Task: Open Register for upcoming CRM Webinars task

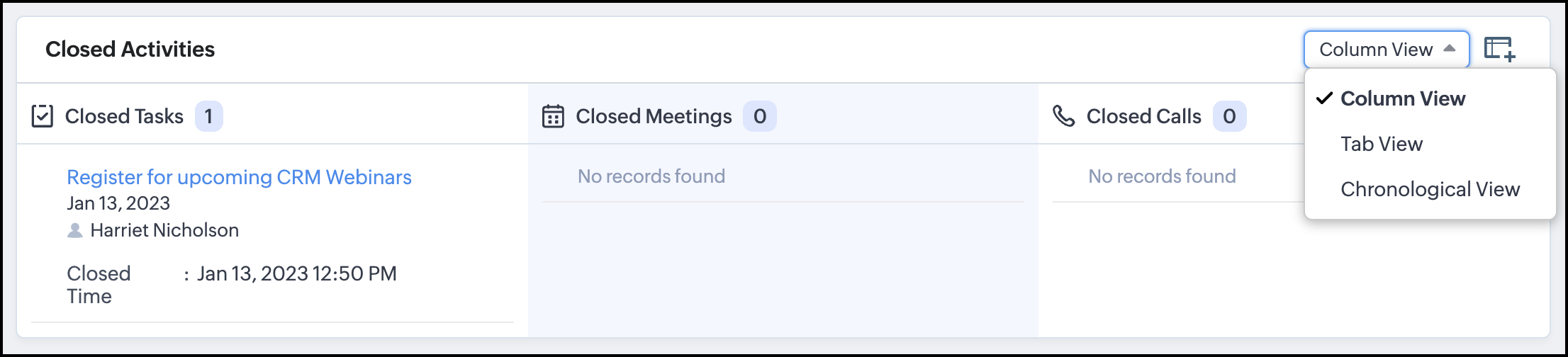Action: click(239, 177)
